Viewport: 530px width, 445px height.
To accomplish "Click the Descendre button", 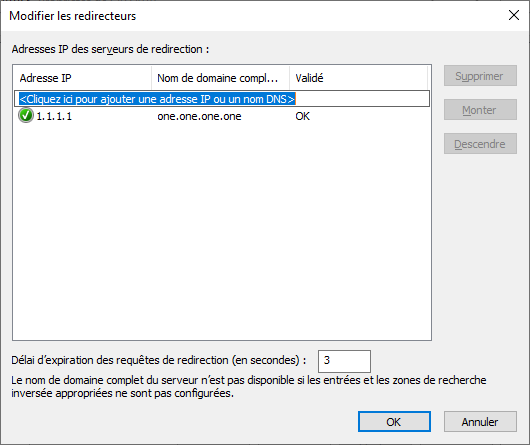I will 480,144.
